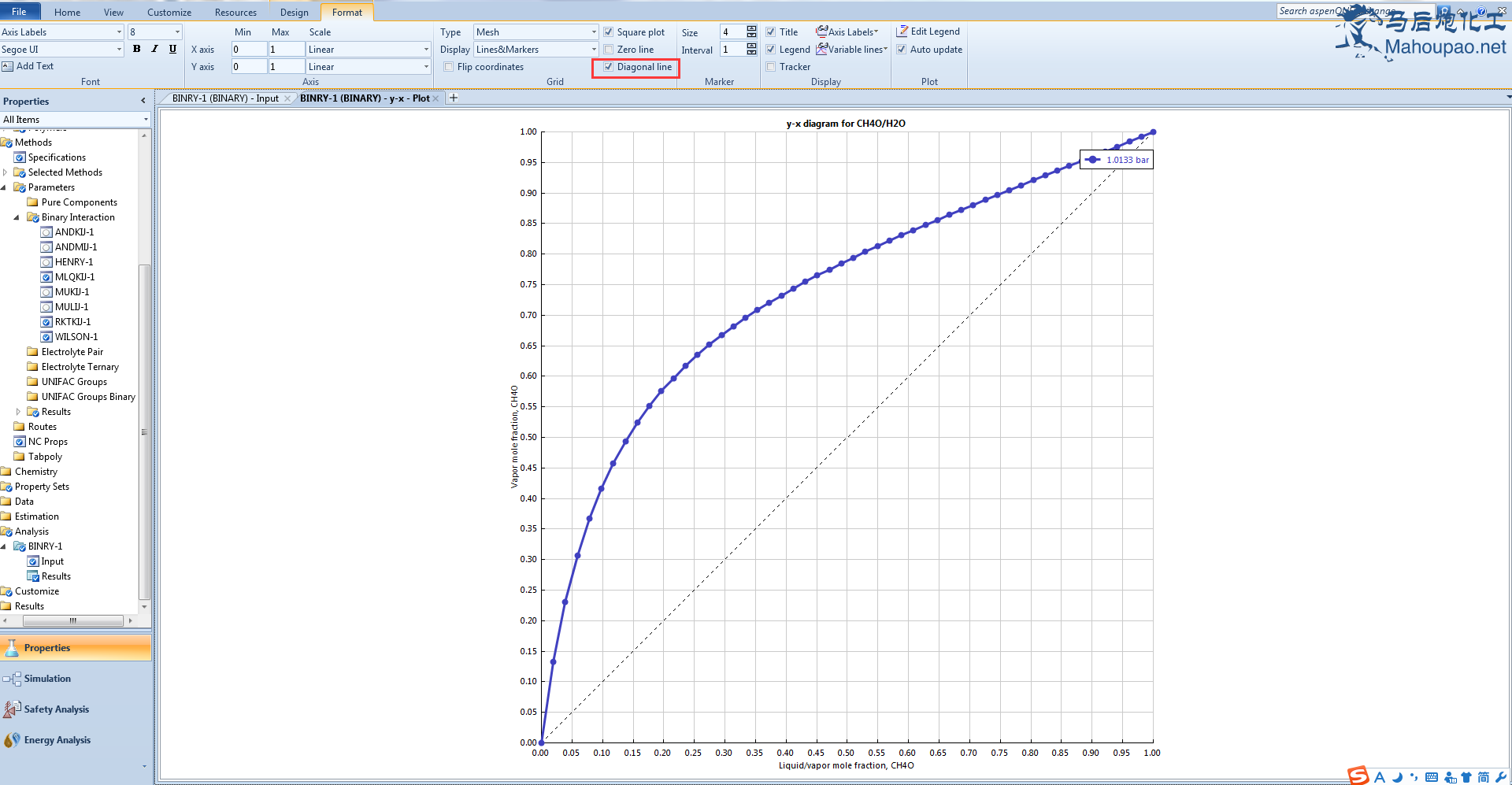Screen dimensions: 1512x785
Task: Toggle the plot Title checkbox
Action: [x=770, y=32]
